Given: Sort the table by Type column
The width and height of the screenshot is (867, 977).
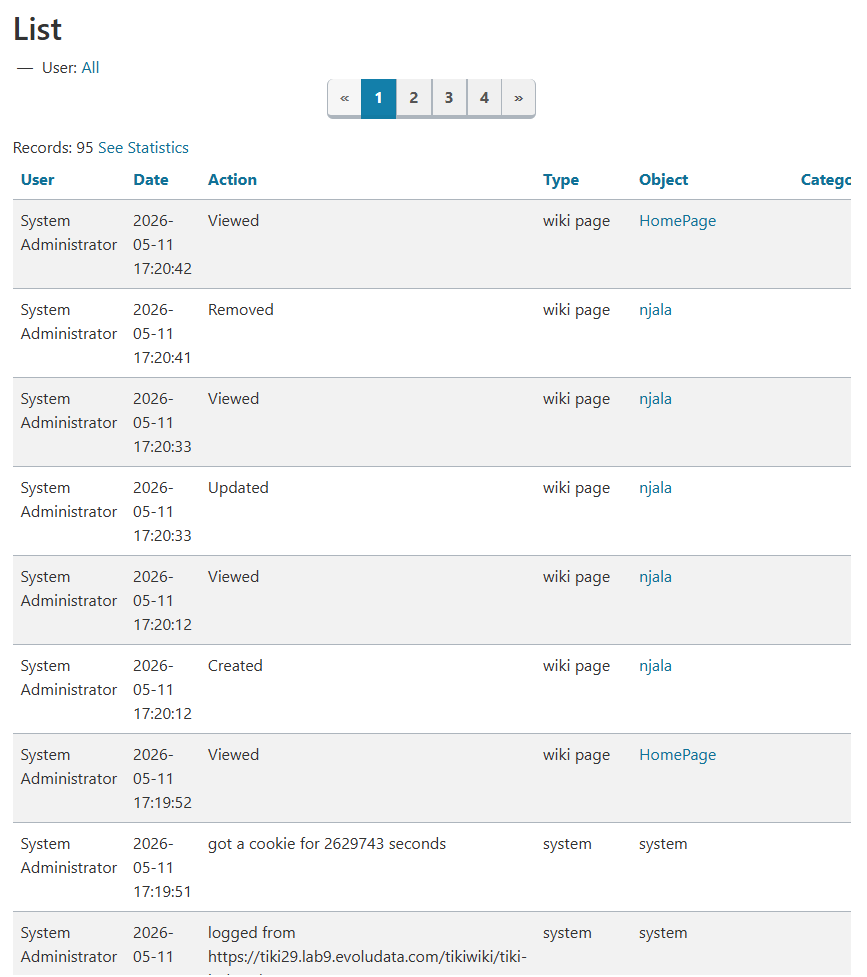Looking at the screenshot, I should pos(561,180).
